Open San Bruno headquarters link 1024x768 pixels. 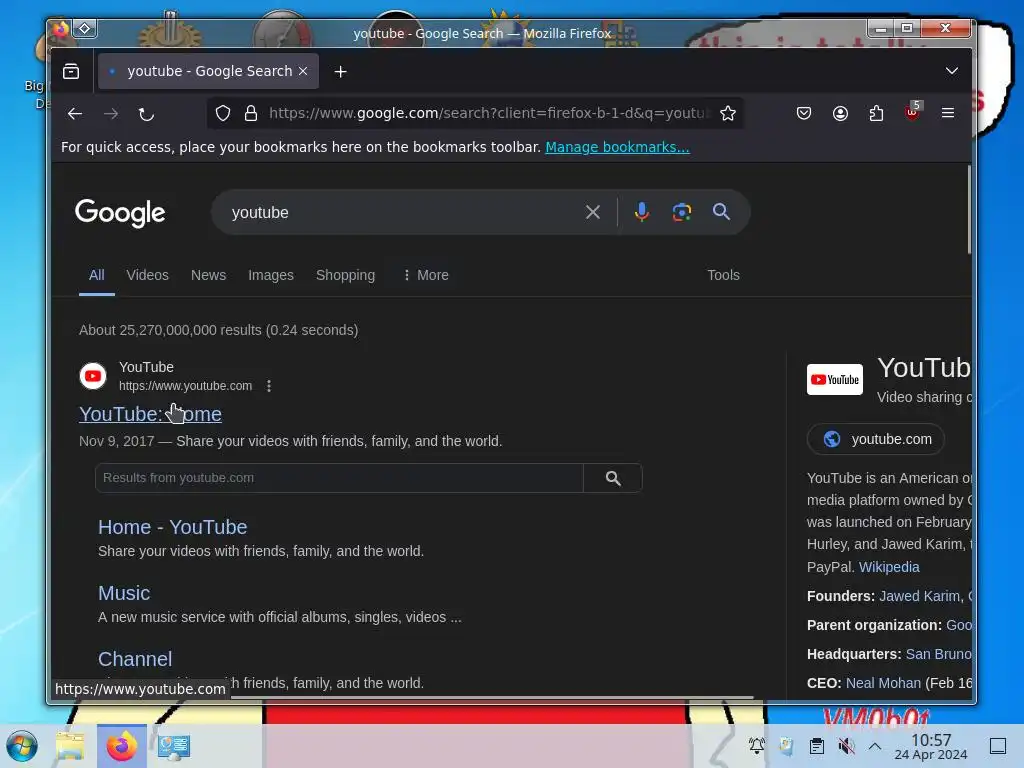(x=938, y=654)
